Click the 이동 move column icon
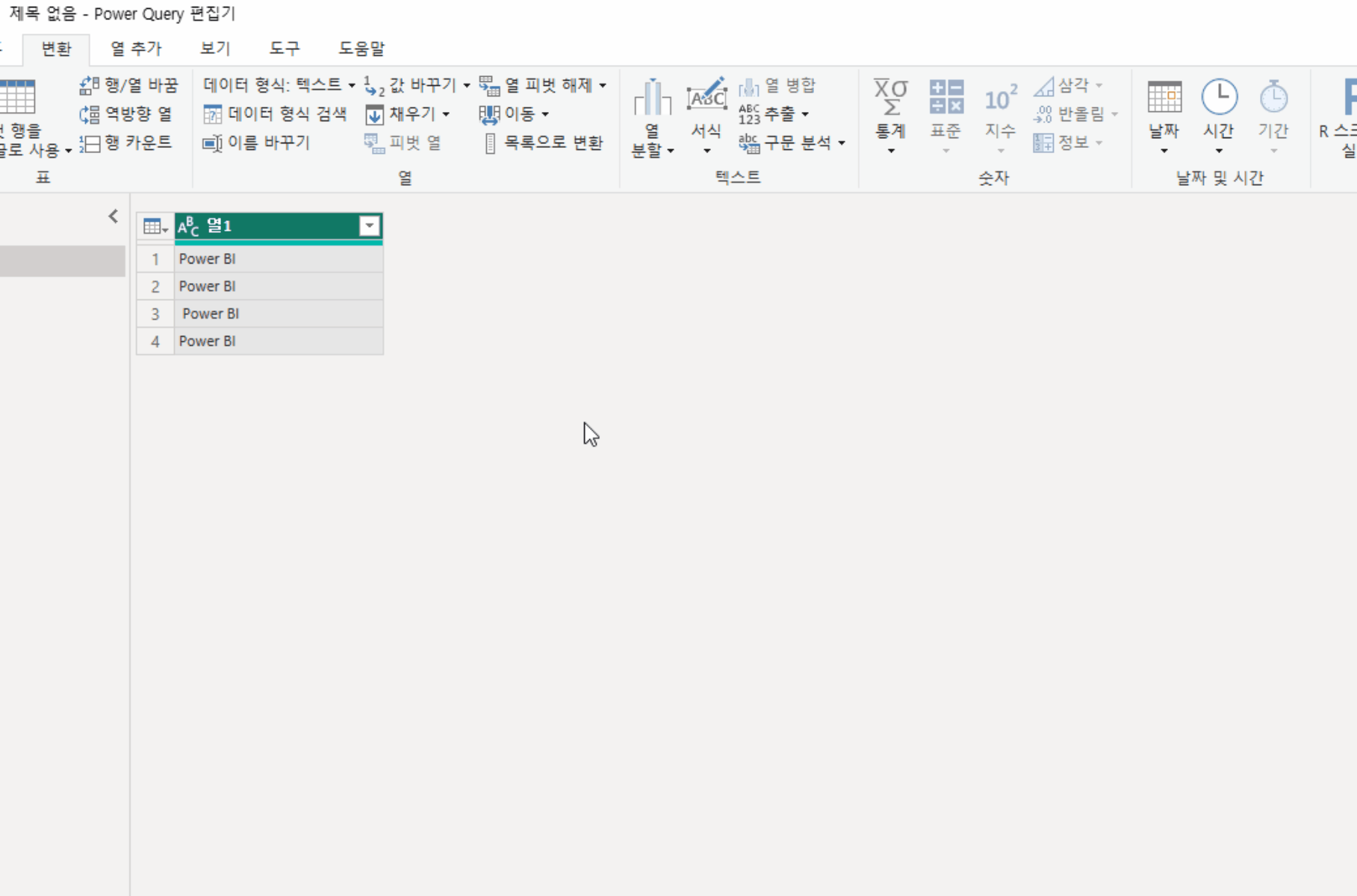 click(x=489, y=114)
